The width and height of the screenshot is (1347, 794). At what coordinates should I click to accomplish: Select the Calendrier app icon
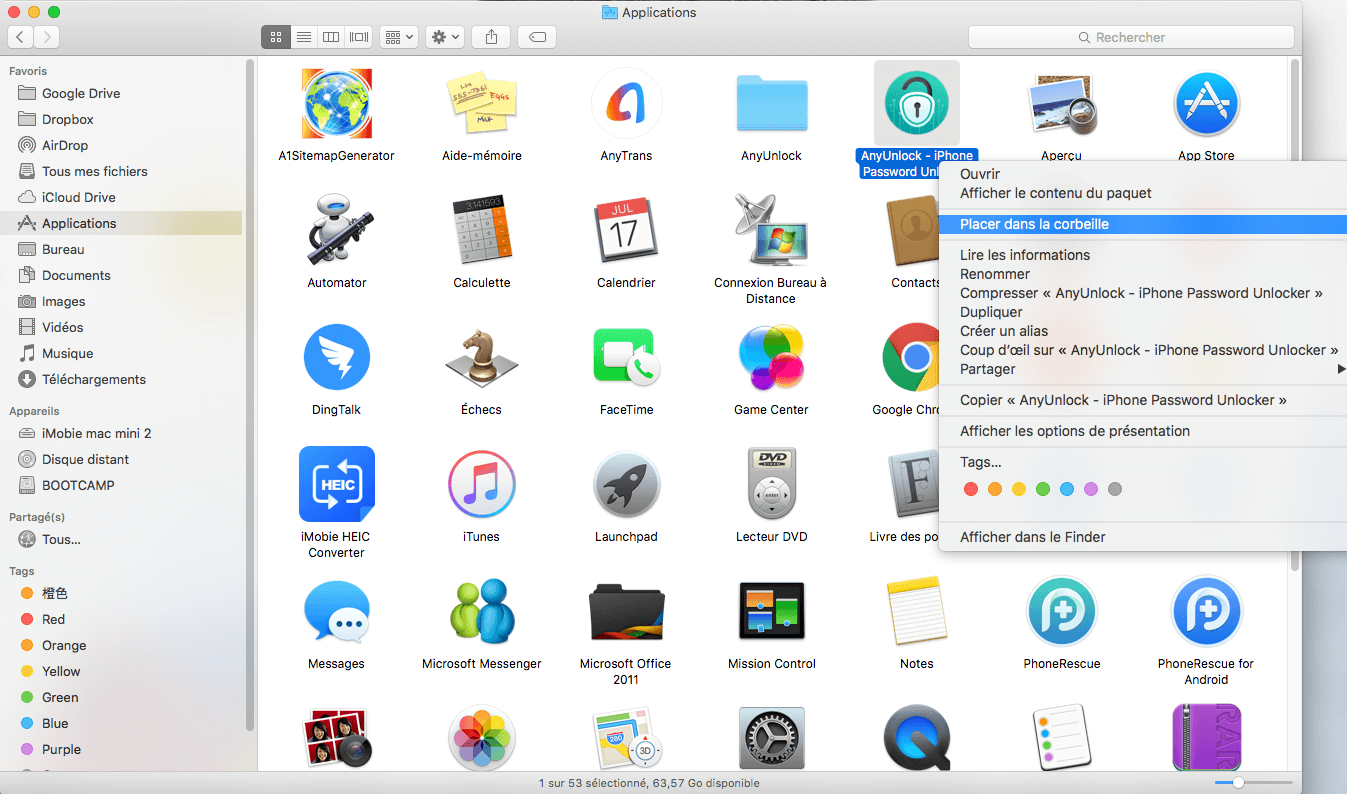point(626,231)
